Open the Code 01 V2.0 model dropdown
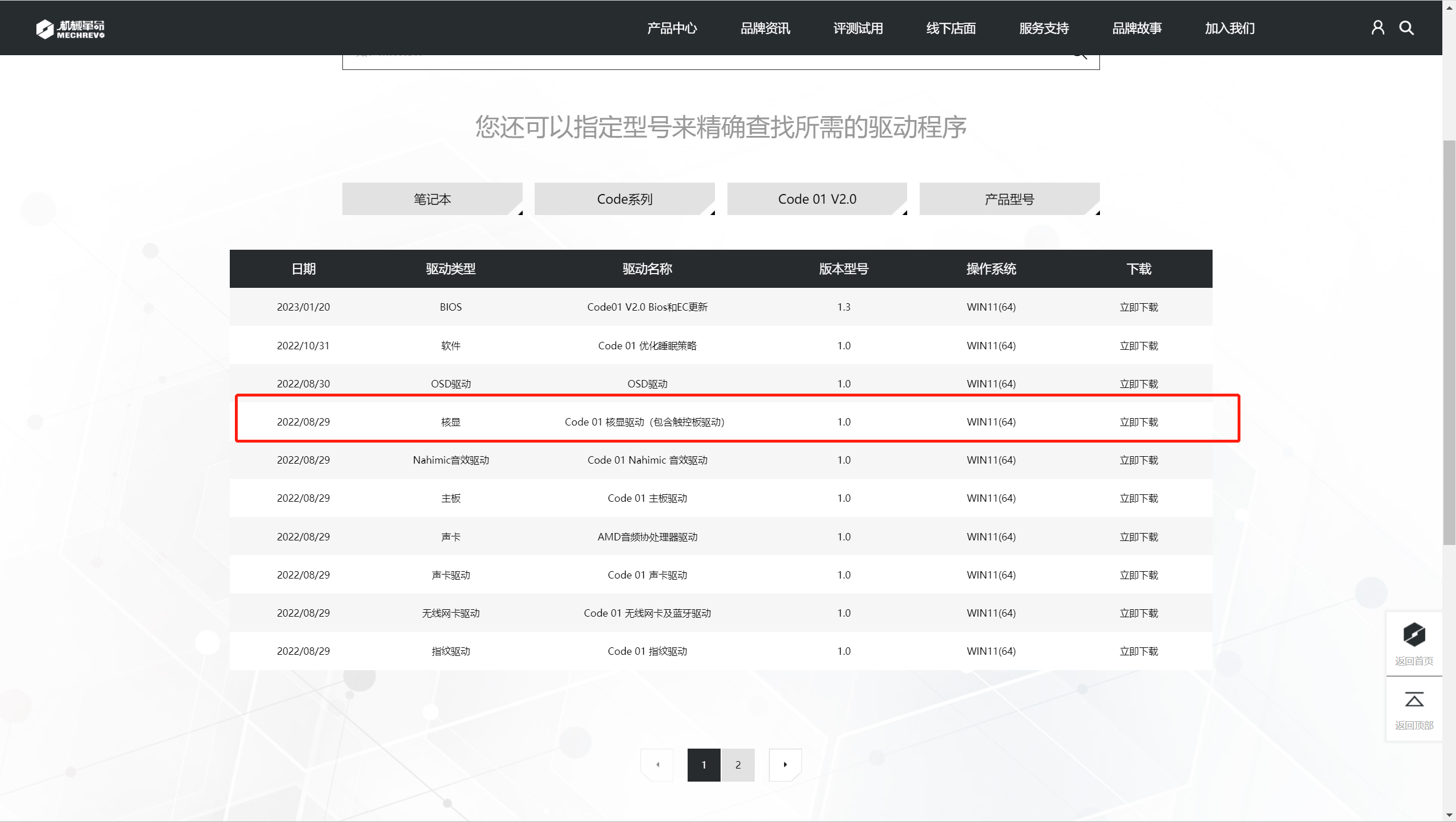Screen dimensions: 1456x822 (817, 199)
